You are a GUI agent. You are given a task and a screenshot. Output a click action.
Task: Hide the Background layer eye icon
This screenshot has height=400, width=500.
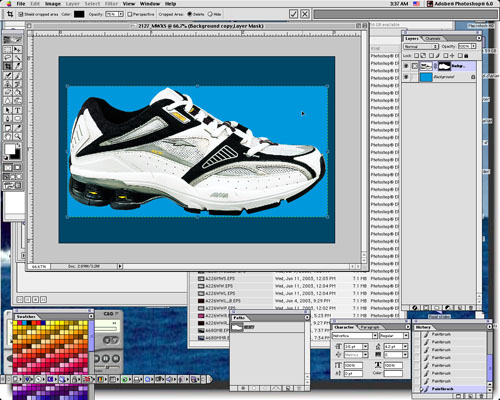(x=406, y=77)
